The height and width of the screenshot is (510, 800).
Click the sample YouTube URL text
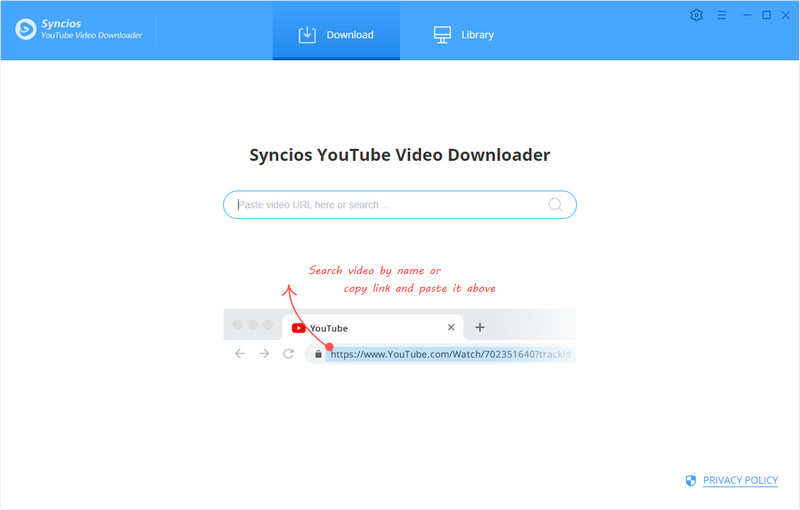pyautogui.click(x=450, y=354)
